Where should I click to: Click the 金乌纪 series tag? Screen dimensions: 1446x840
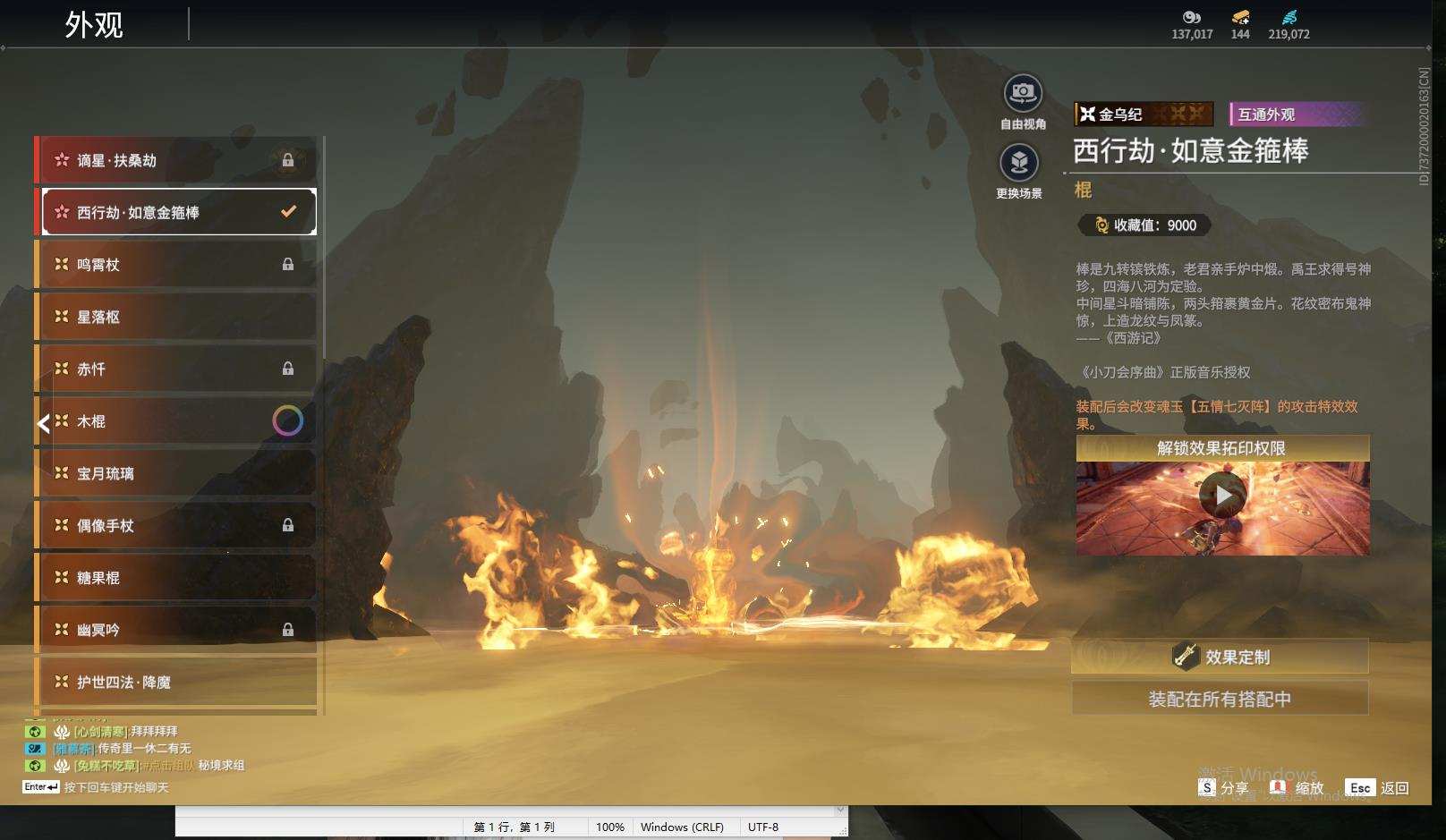tap(1144, 114)
